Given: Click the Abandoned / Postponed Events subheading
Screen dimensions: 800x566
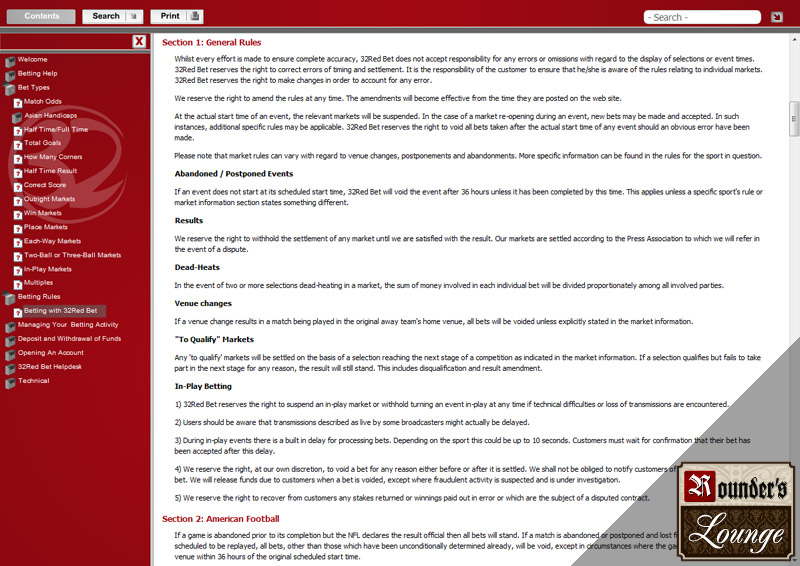Looking at the screenshot, I should coord(234,174).
